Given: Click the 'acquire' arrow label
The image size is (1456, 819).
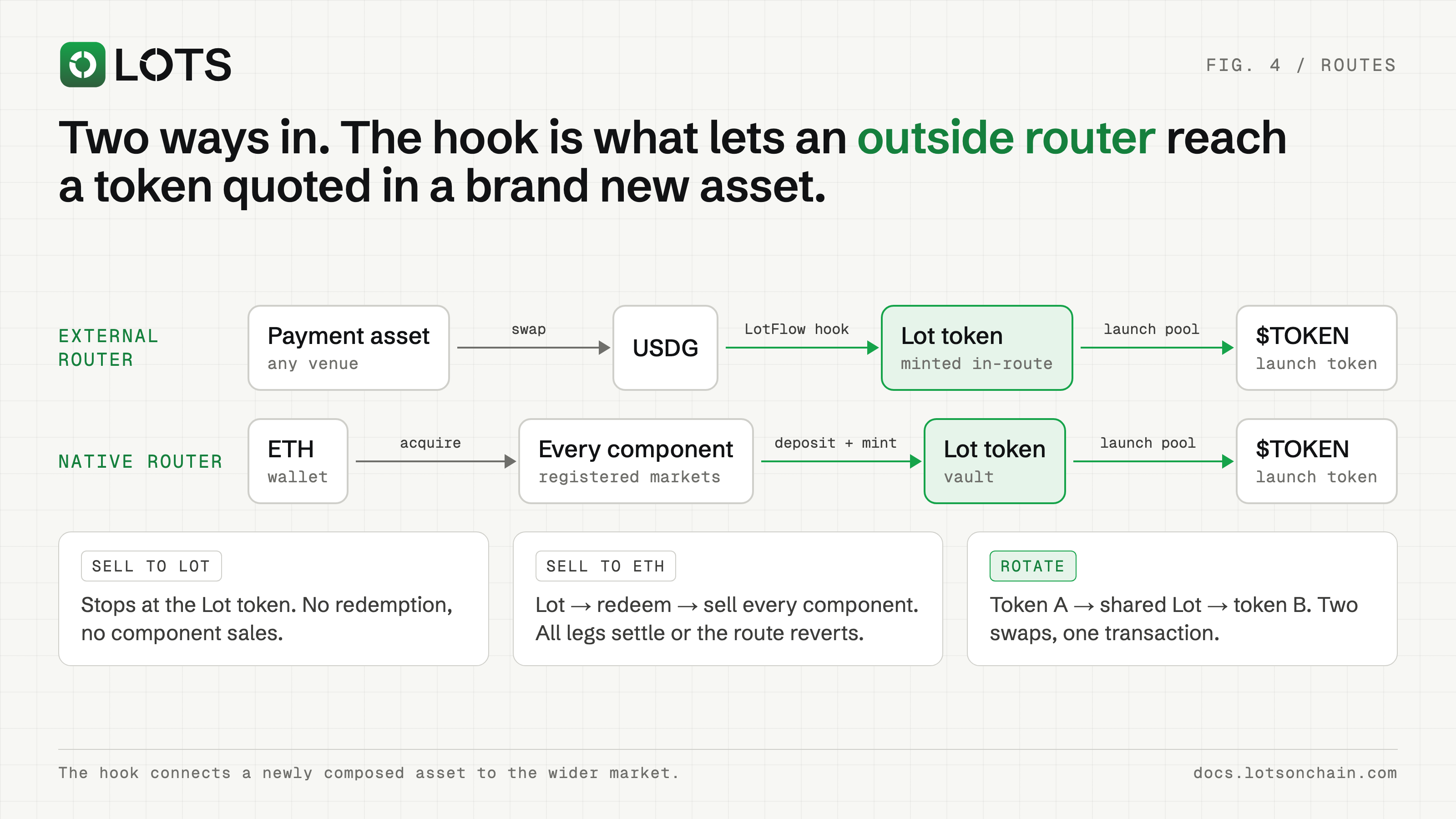Looking at the screenshot, I should point(430,443).
